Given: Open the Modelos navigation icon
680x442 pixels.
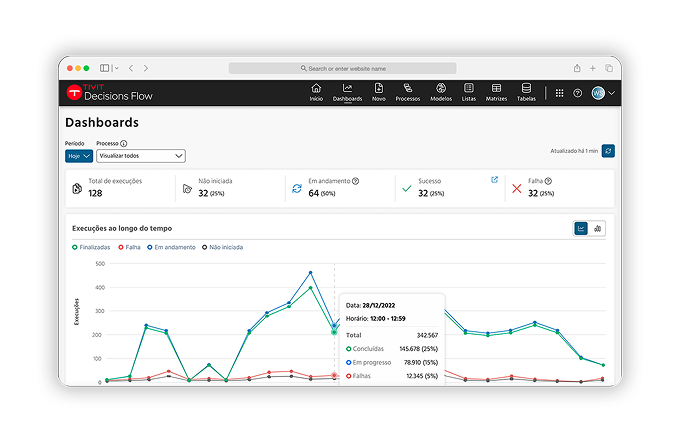Looking at the screenshot, I should point(440,90).
